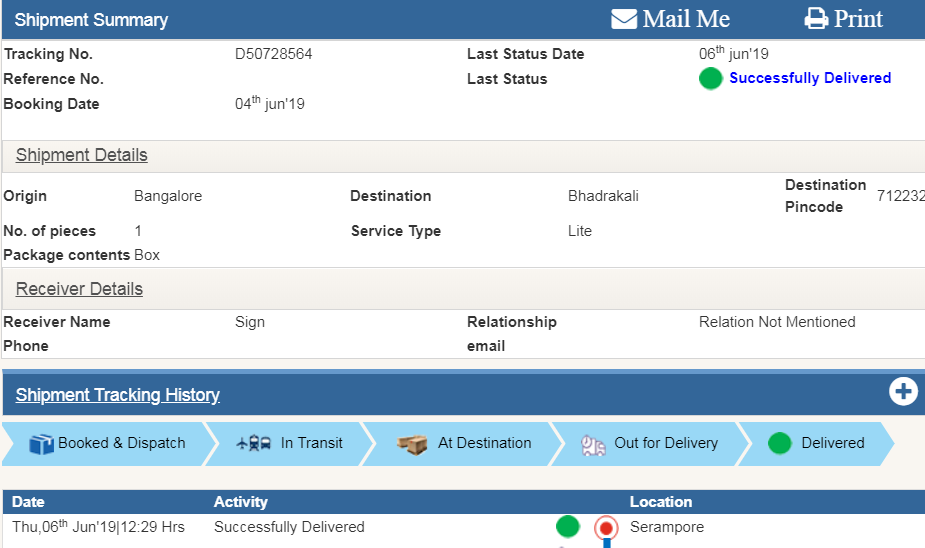This screenshot has height=548, width=925.
Task: Open the Shipment Details section header
Action: click(82, 155)
